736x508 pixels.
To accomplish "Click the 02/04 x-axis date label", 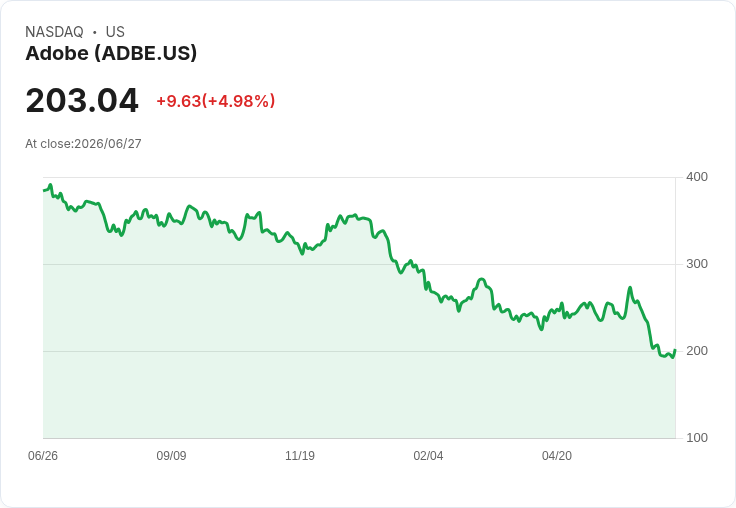I will click(428, 456).
